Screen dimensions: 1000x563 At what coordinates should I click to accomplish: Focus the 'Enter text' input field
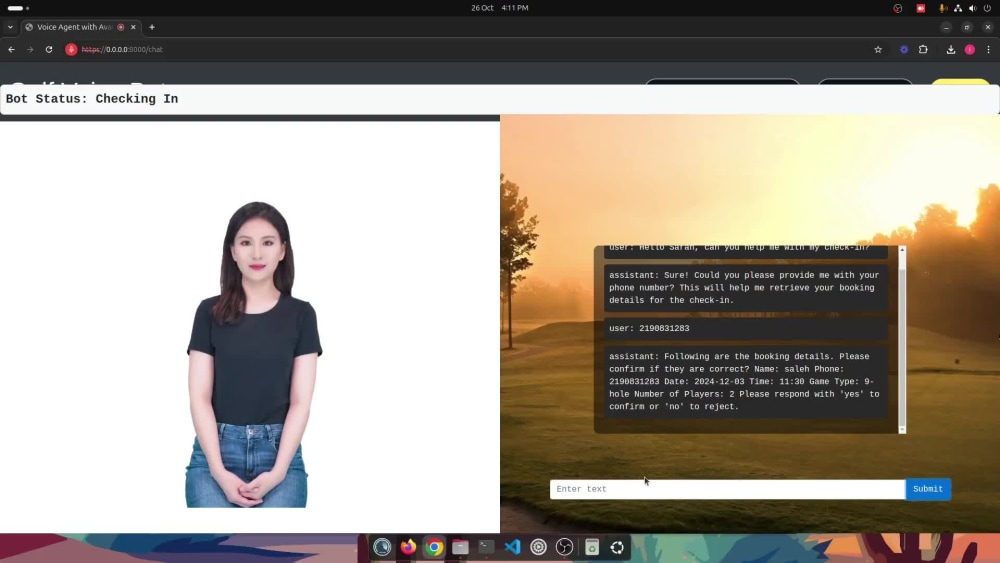727,489
